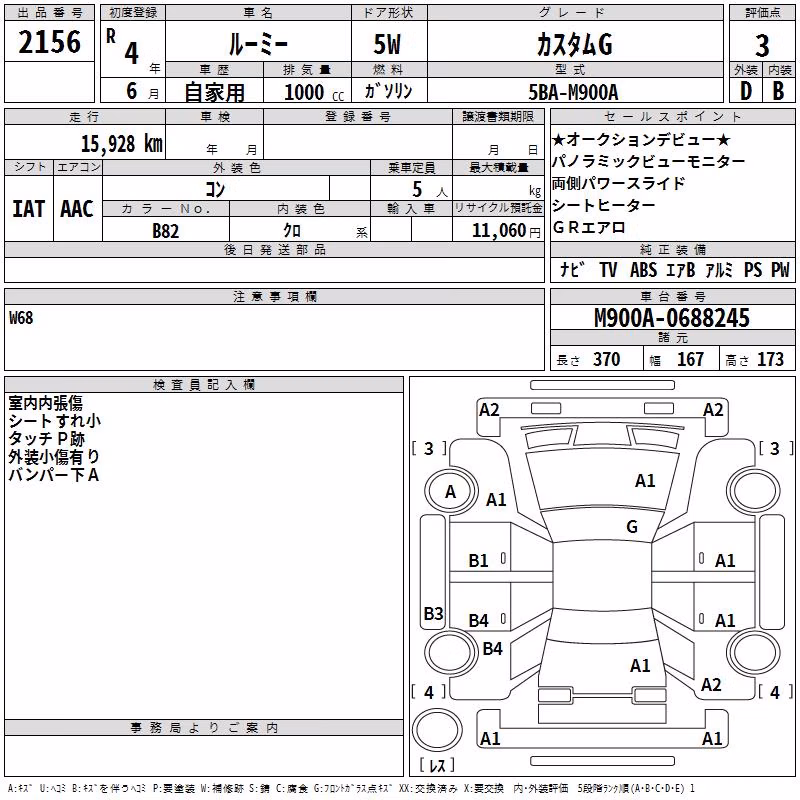Viewport: 800px width, 800px height.
Task: Click the エアB equipment label
Action: pos(681,269)
